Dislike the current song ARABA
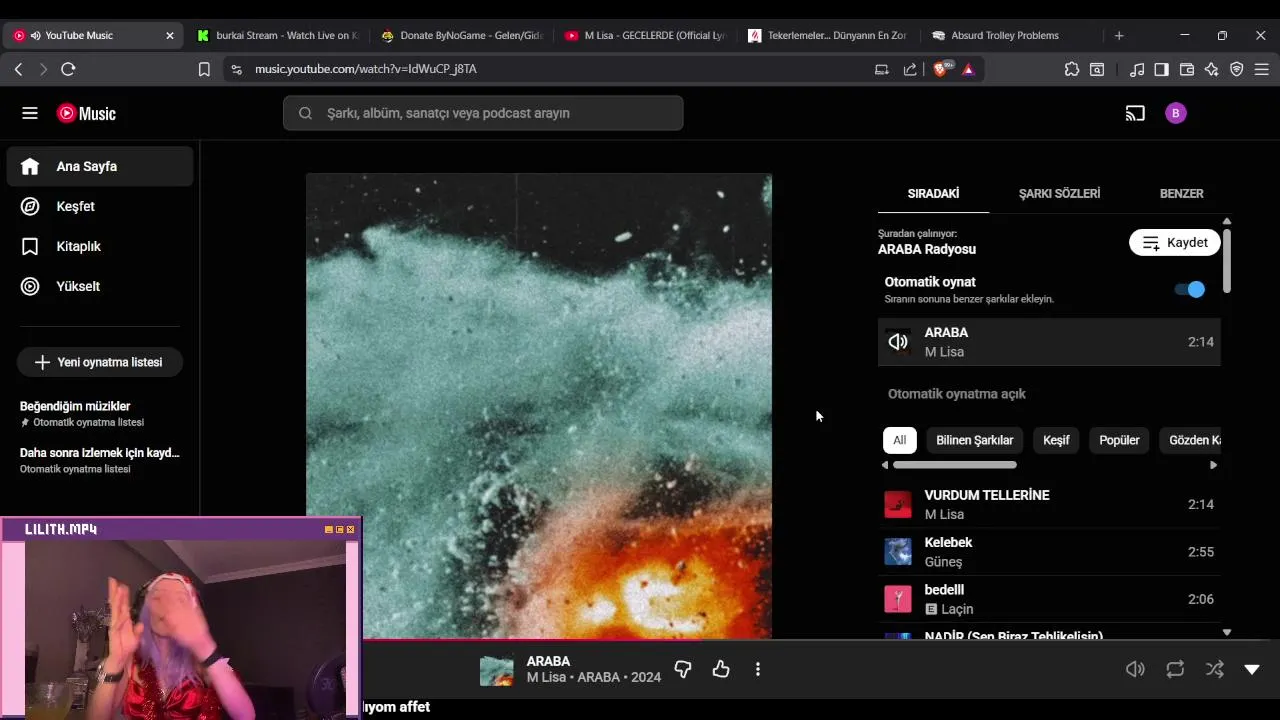Viewport: 1280px width, 720px height. click(683, 669)
